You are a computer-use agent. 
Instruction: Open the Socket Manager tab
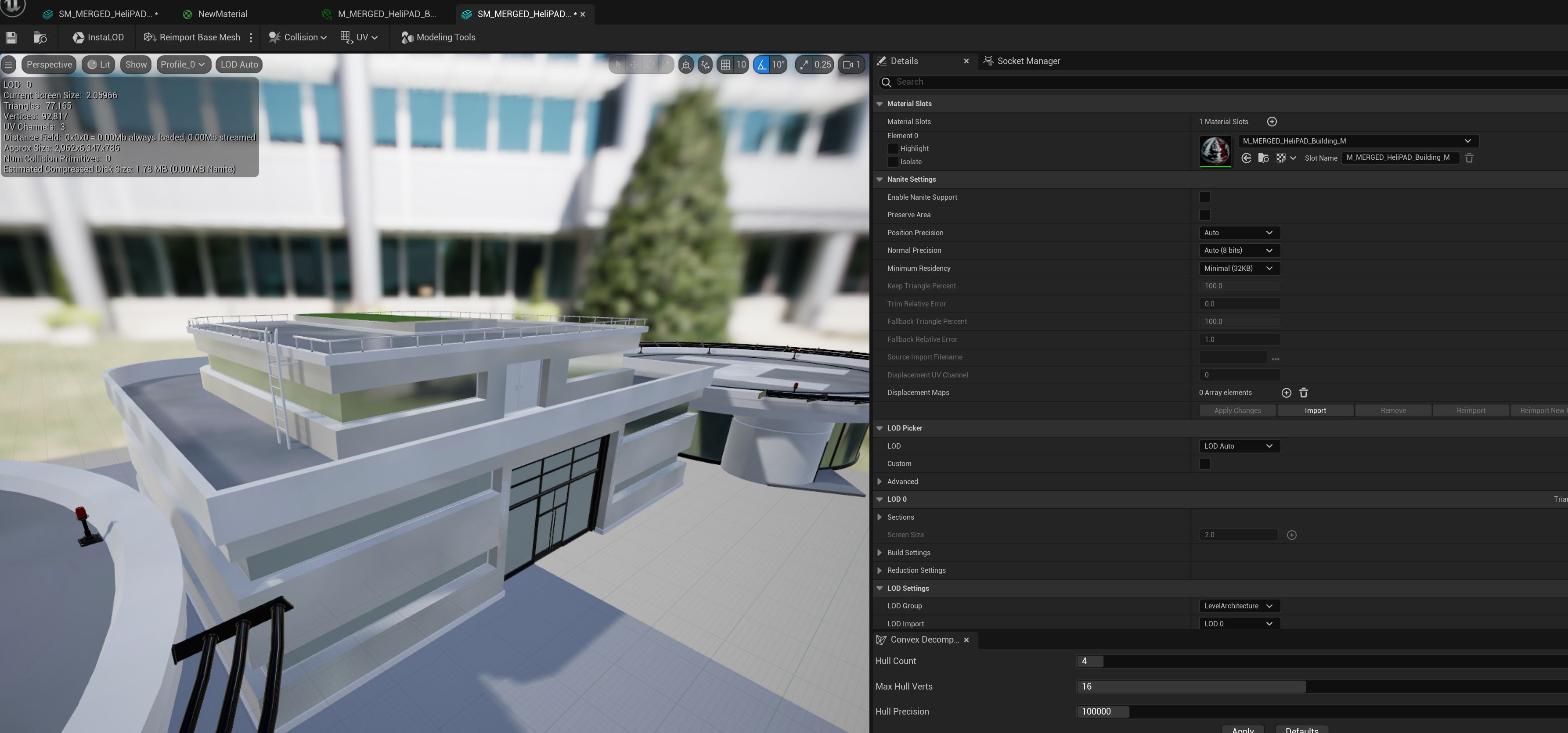pos(1028,61)
